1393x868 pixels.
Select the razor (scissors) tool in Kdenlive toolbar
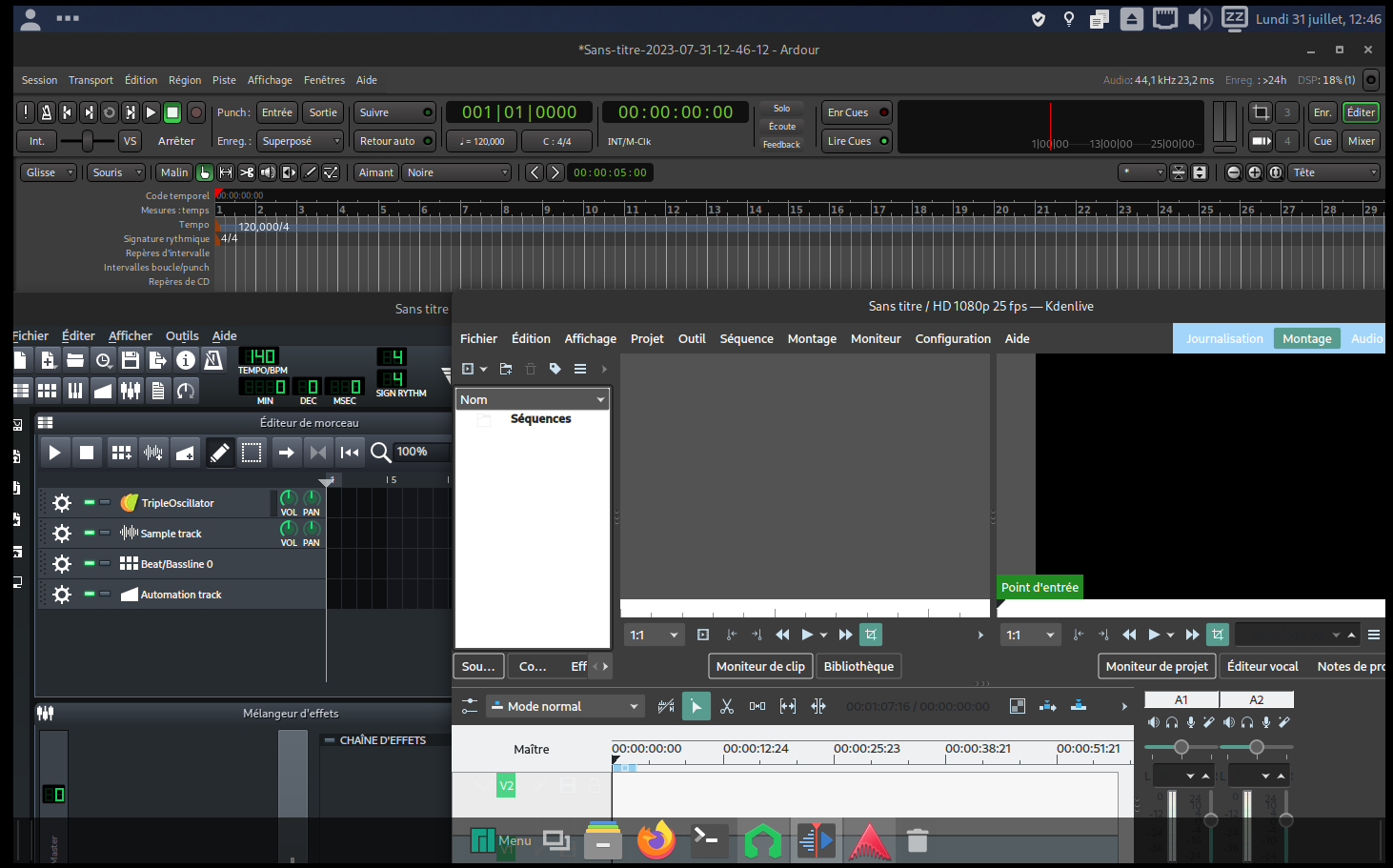tap(727, 706)
